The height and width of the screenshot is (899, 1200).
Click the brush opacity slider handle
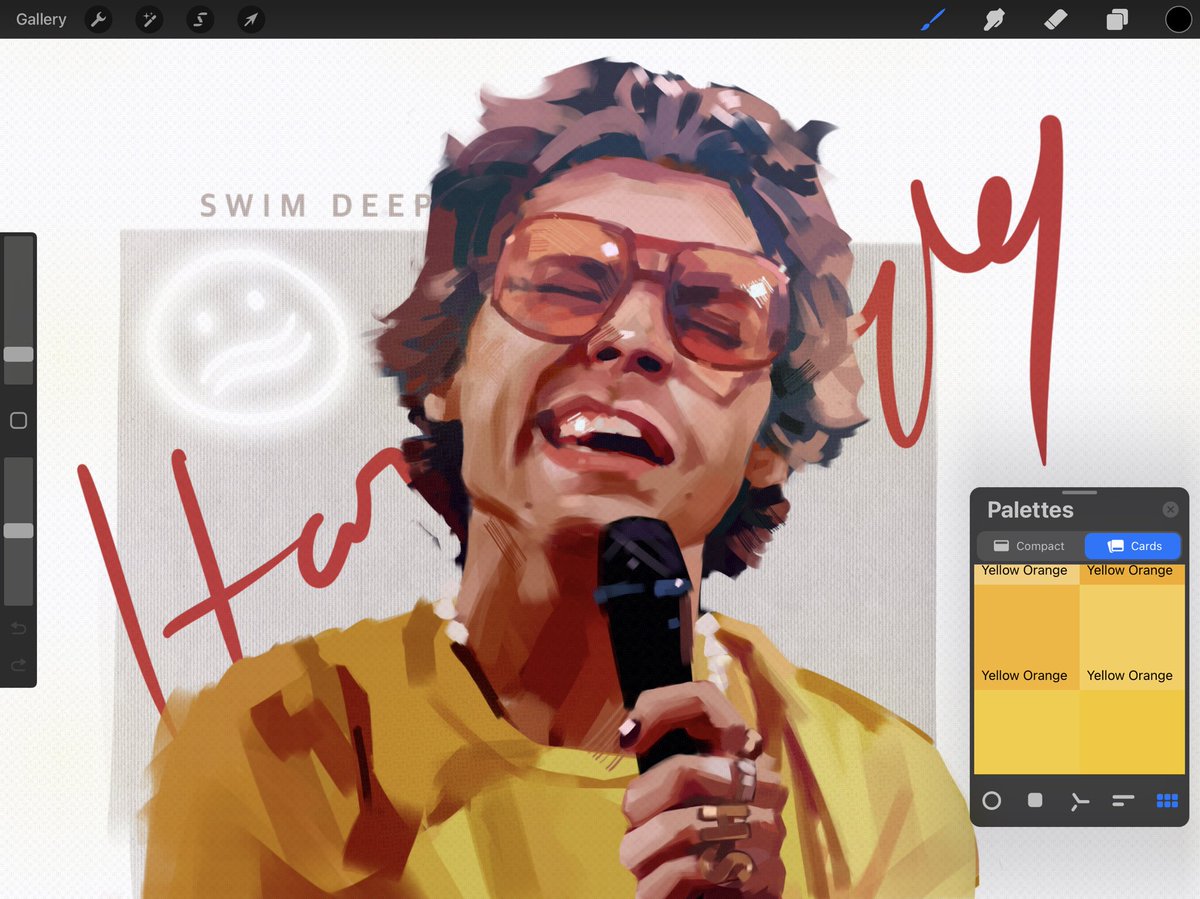point(18,531)
